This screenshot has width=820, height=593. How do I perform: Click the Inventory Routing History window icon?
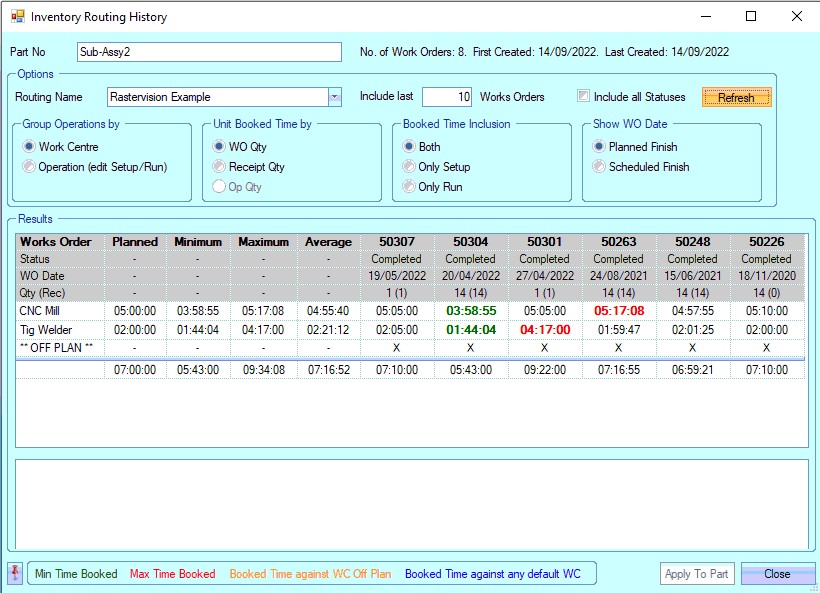pos(17,17)
